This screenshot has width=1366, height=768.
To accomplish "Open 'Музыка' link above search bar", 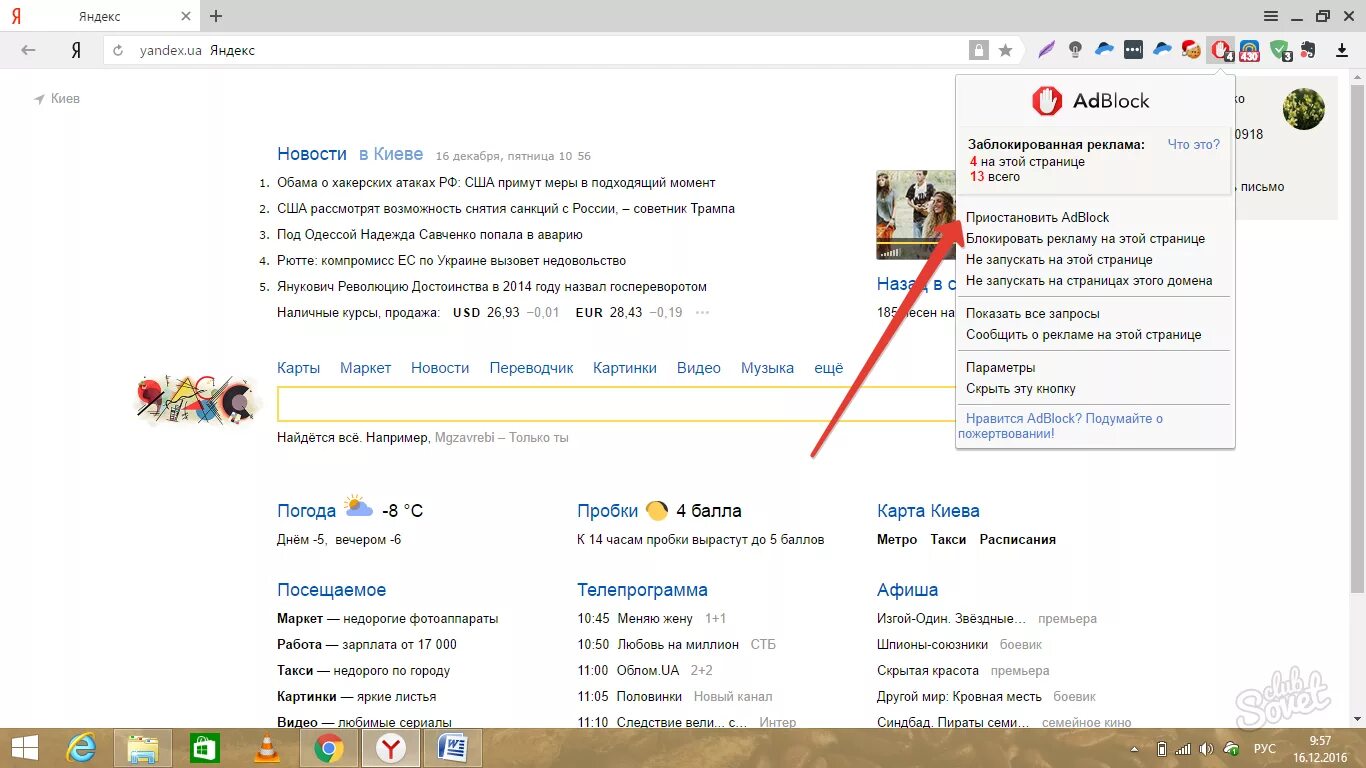I will pyautogui.click(x=767, y=368).
